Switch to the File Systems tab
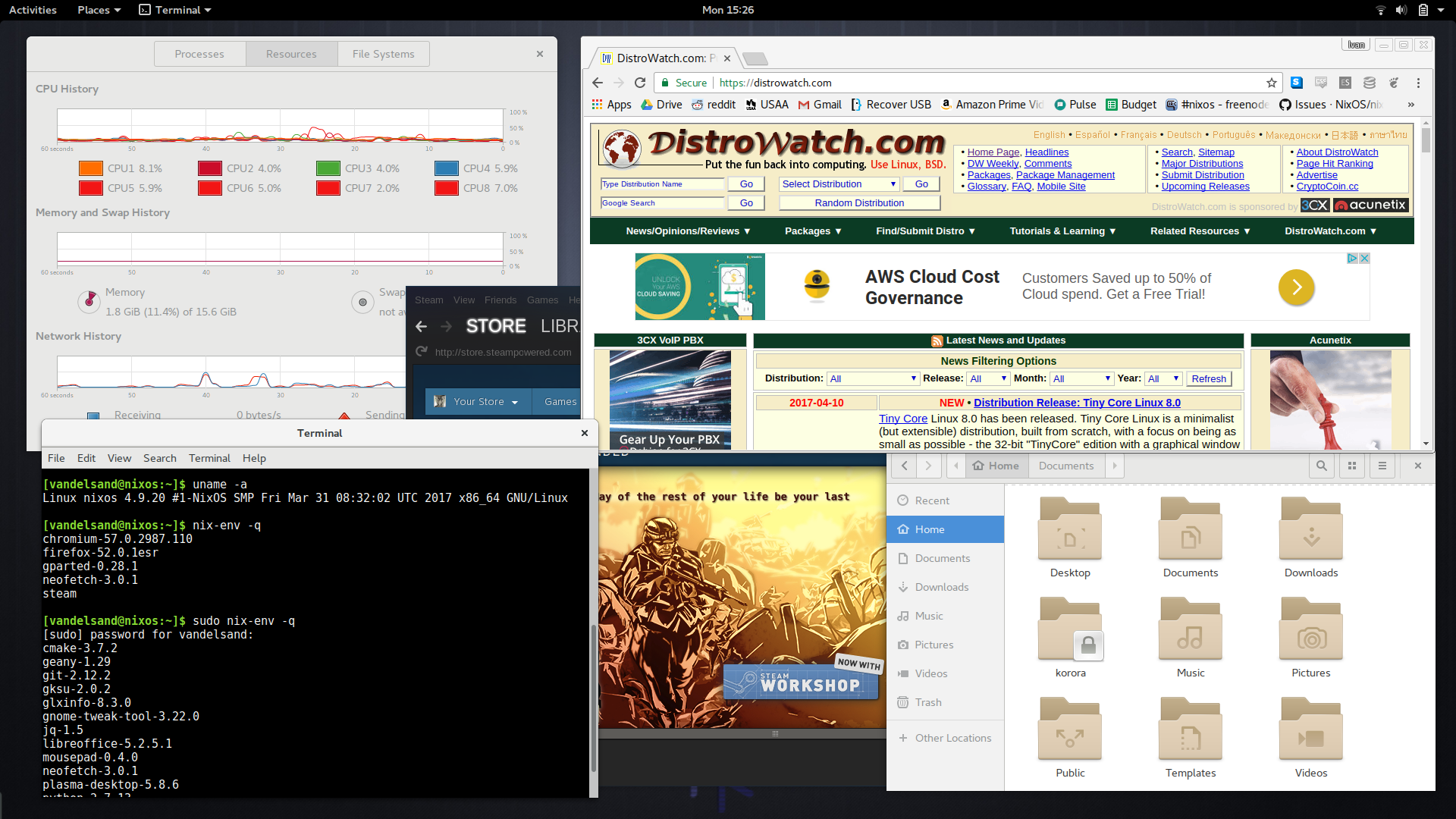The height and width of the screenshot is (819, 1456). click(383, 54)
